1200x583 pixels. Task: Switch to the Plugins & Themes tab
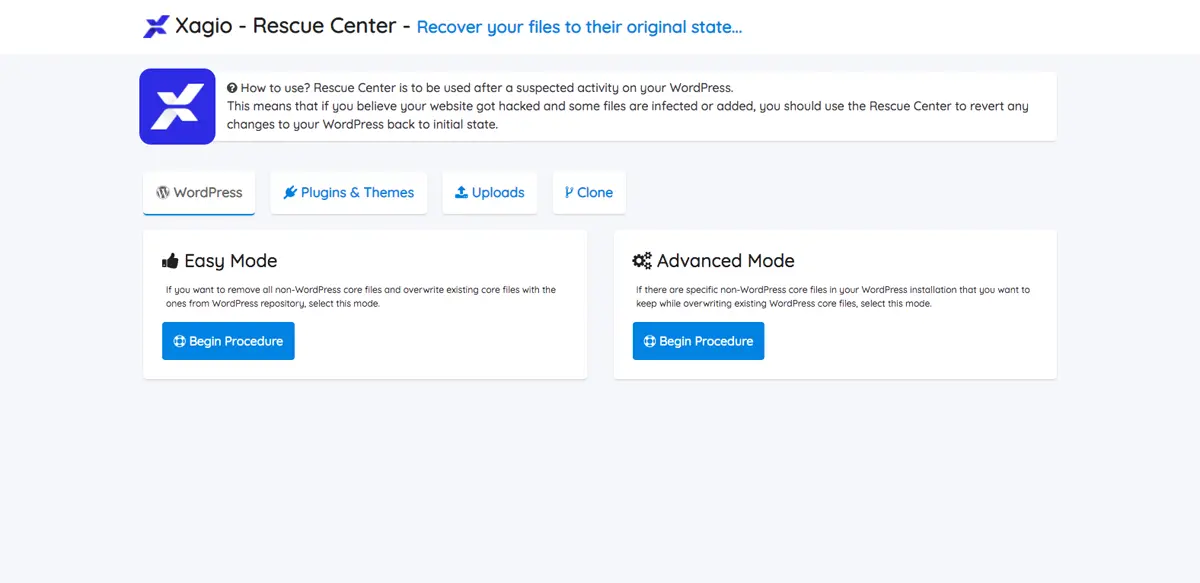pyautogui.click(x=348, y=192)
